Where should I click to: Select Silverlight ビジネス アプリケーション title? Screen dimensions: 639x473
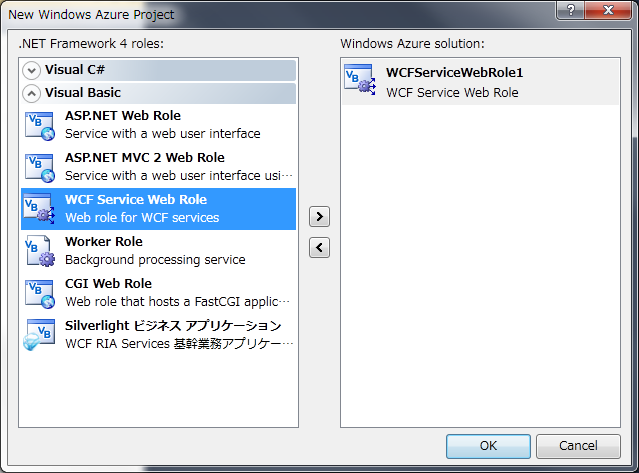173,326
